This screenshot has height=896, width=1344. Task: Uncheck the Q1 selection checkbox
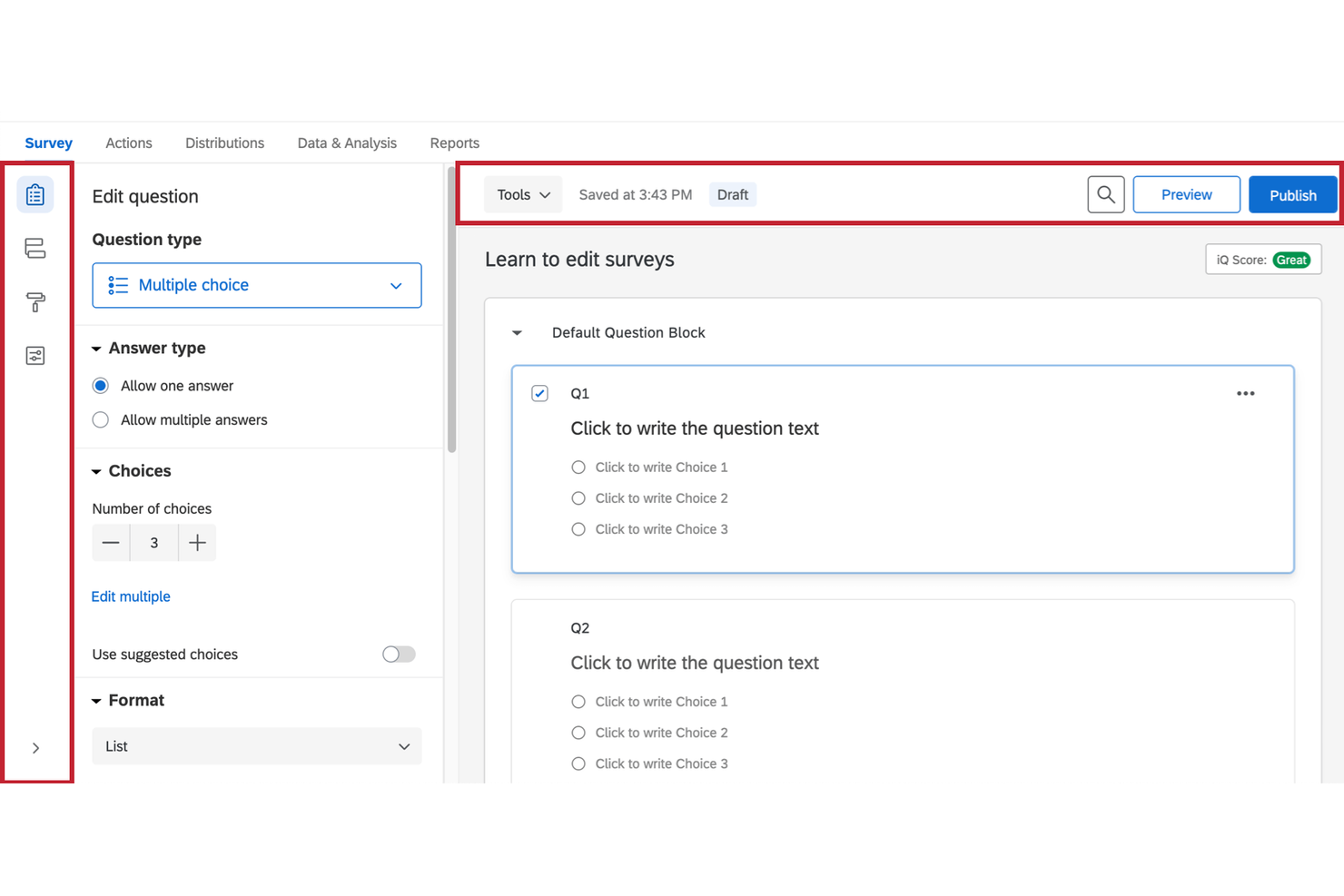coord(539,393)
